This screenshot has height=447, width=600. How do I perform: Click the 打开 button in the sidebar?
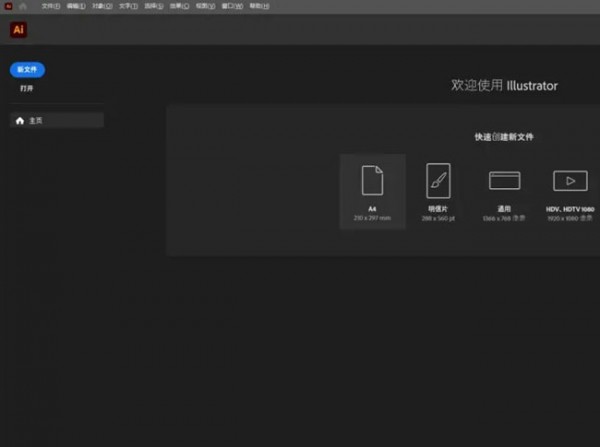click(27, 88)
